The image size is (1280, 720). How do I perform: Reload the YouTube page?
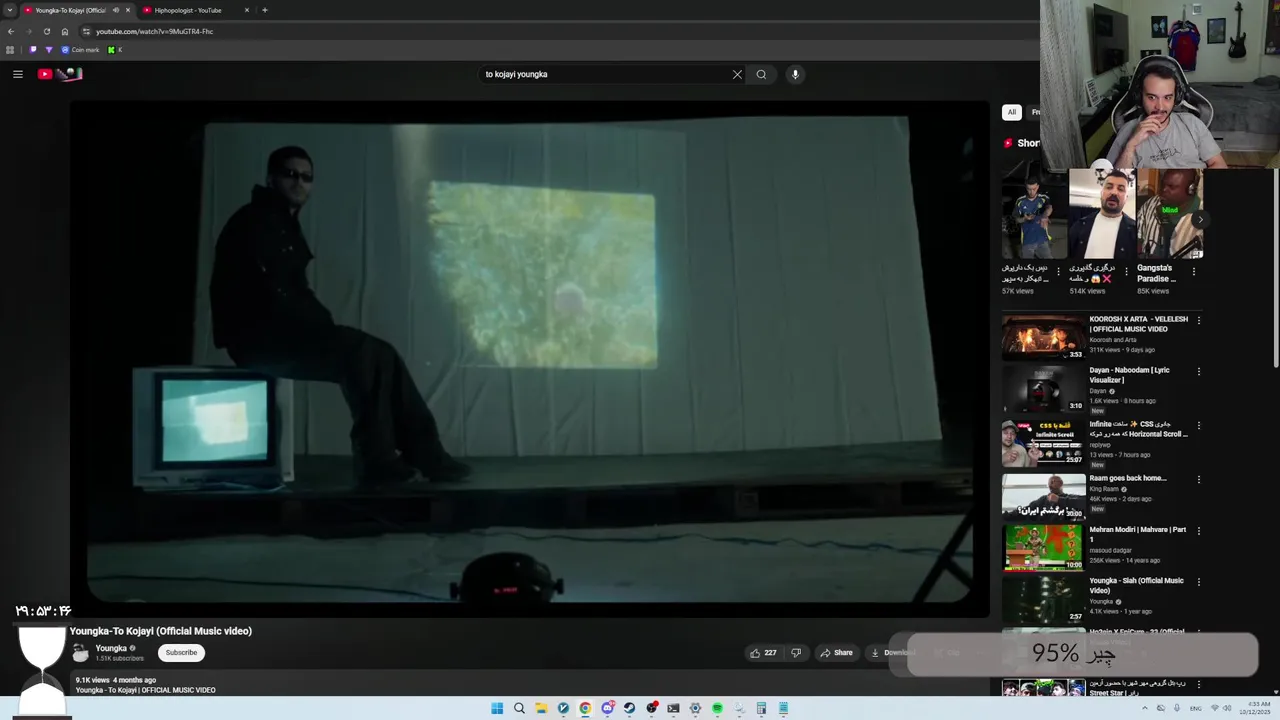click(x=46, y=31)
